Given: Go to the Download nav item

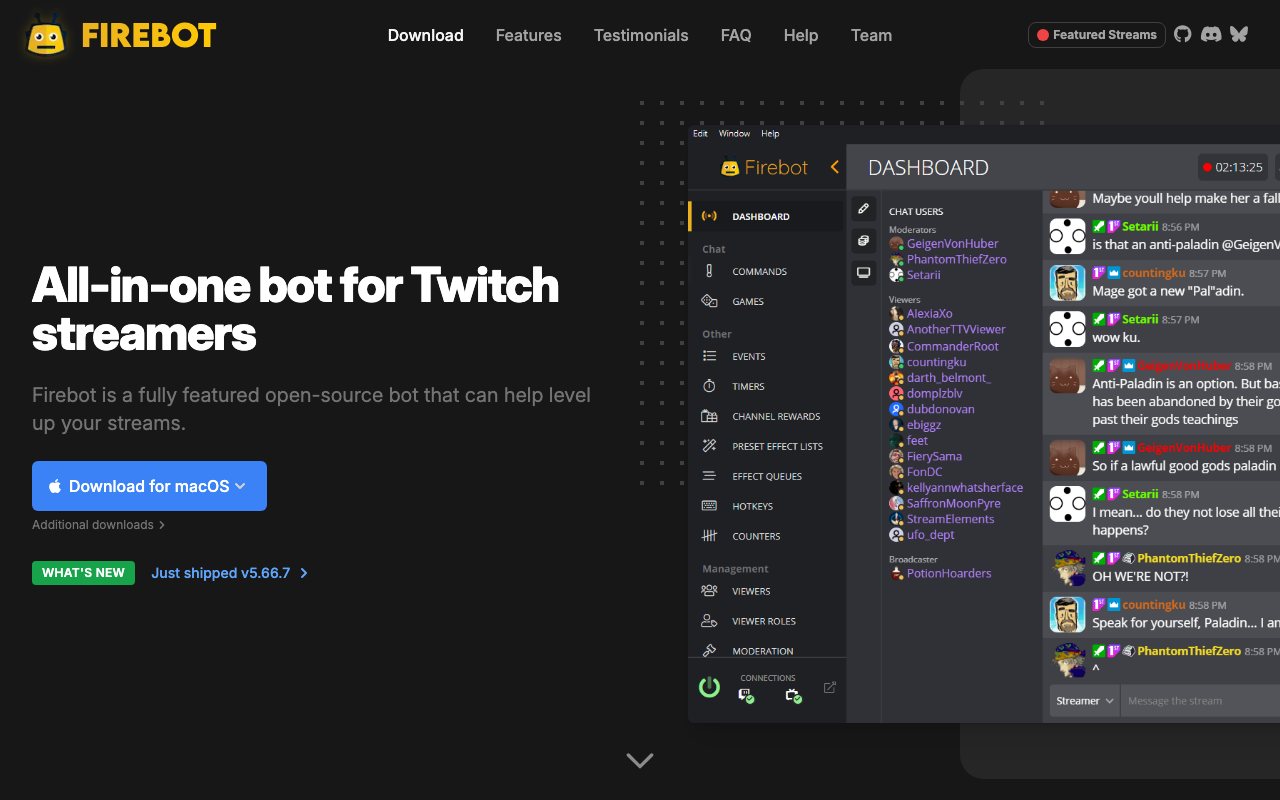Looking at the screenshot, I should point(426,35).
